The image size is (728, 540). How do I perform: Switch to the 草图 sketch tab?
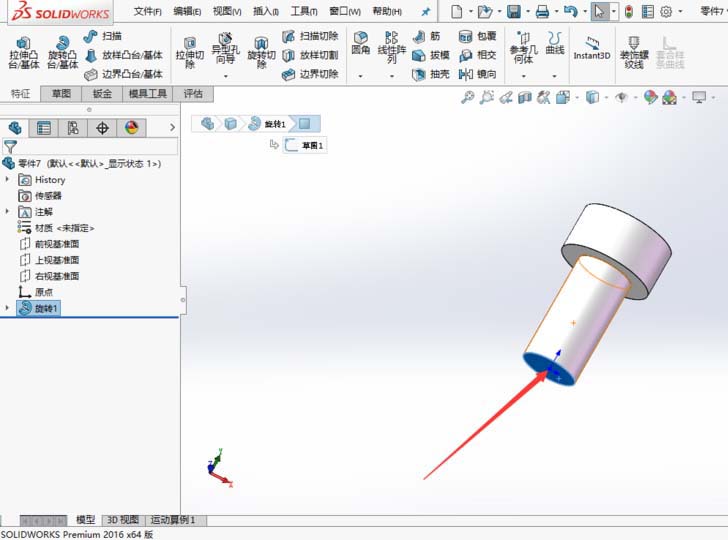(61, 94)
